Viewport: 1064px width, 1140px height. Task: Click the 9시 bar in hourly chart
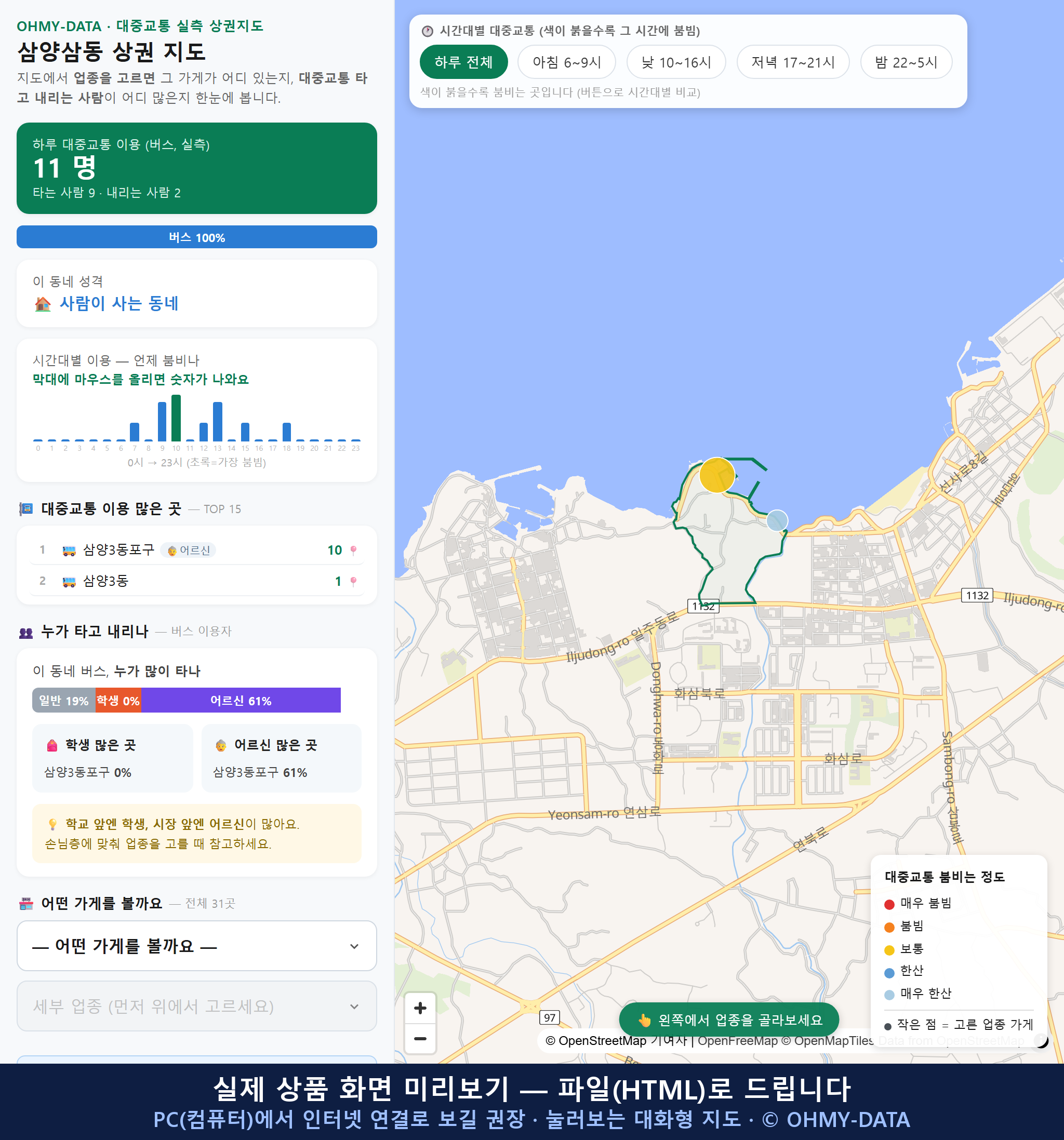coord(162,422)
